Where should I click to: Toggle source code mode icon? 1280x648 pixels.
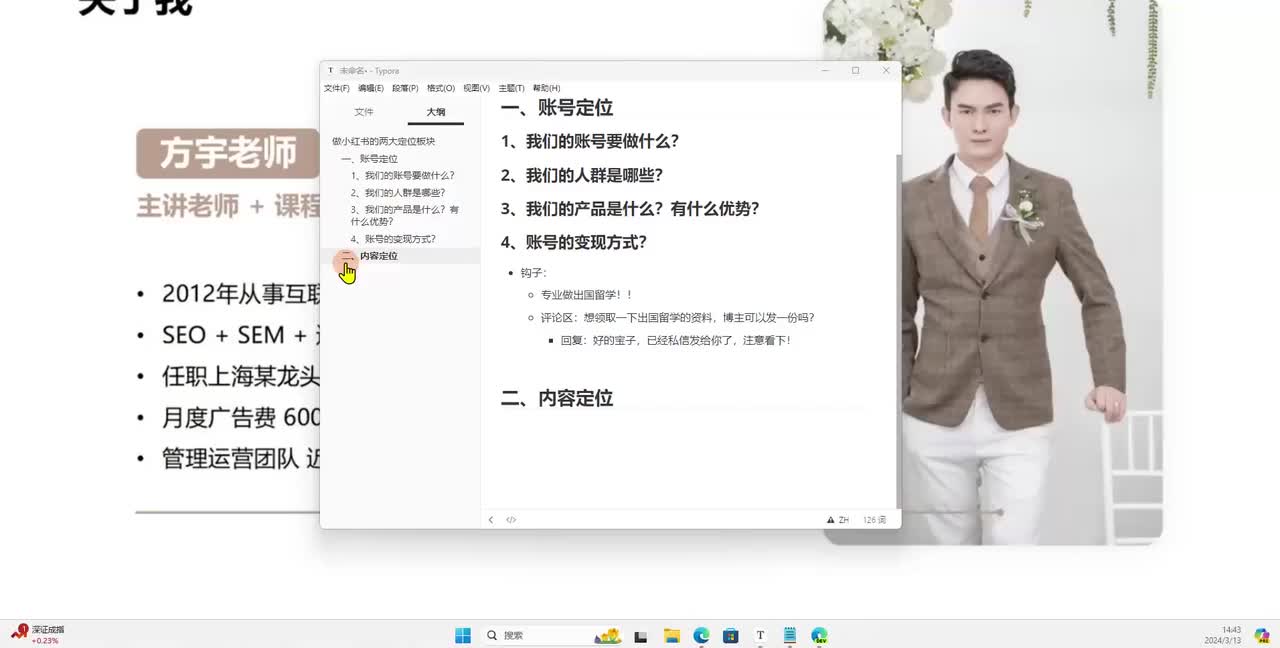click(x=511, y=520)
